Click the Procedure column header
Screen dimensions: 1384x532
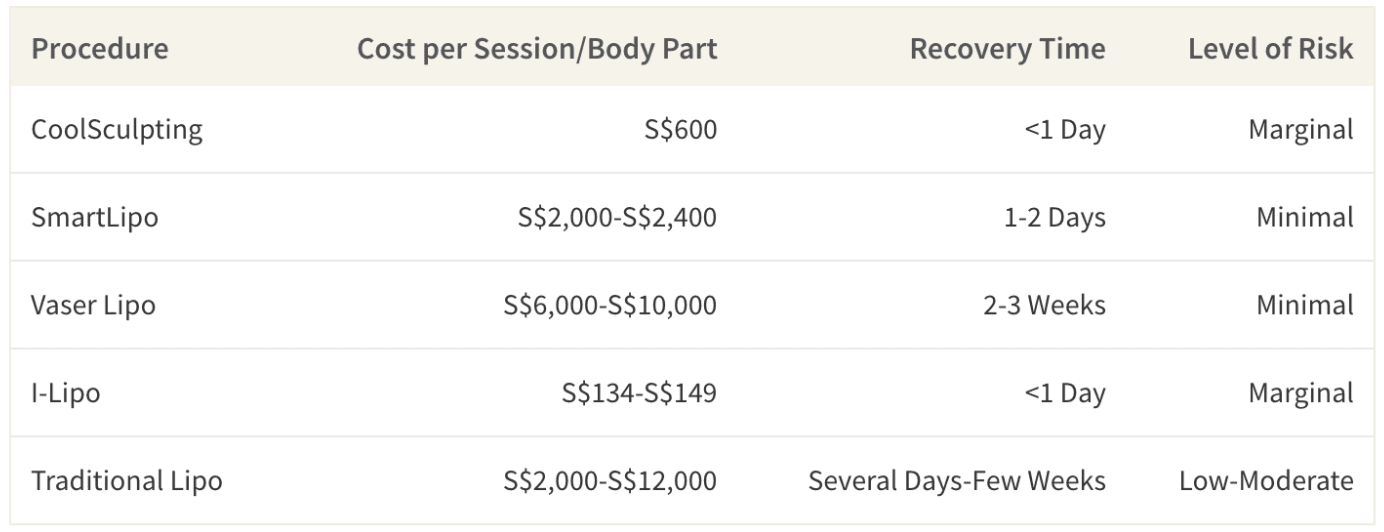(x=100, y=49)
